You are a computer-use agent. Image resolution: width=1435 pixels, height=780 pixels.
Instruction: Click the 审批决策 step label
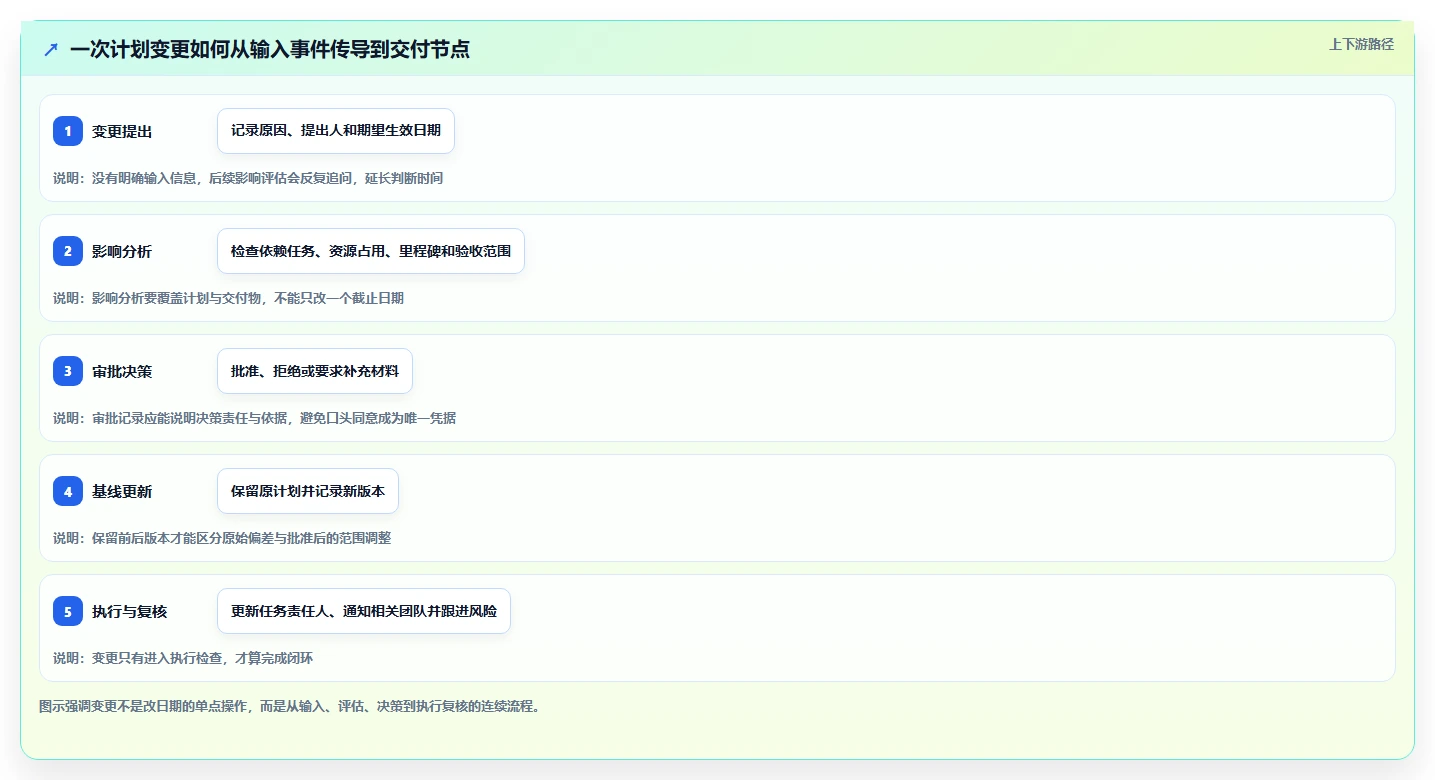122,371
